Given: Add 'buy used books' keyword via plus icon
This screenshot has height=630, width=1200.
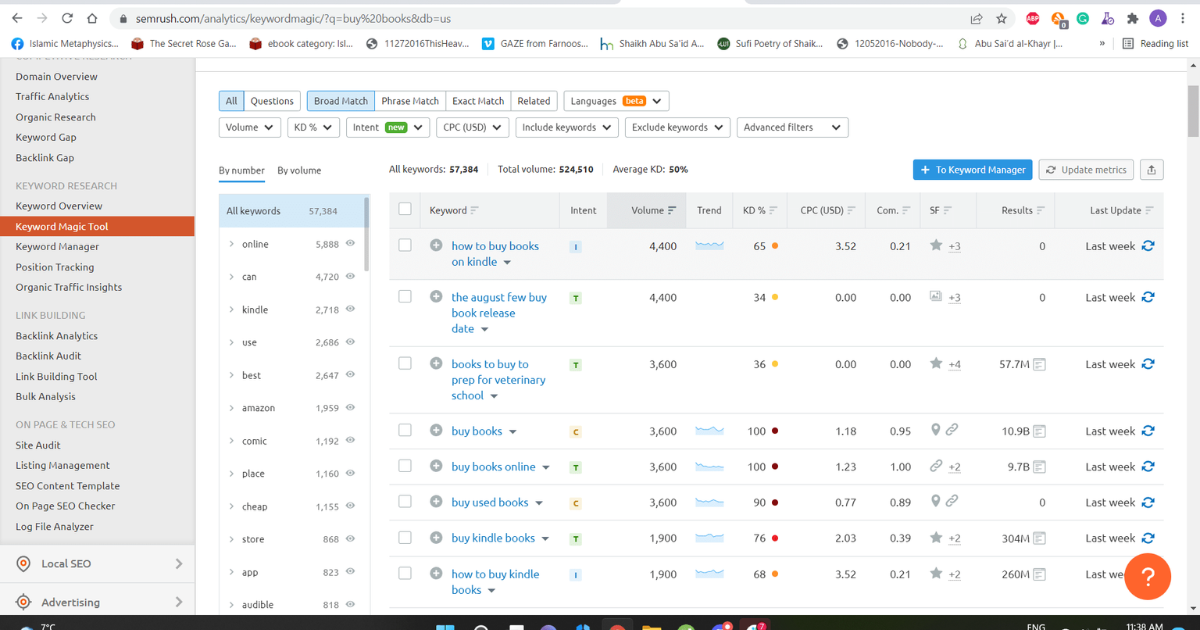Looking at the screenshot, I should pyautogui.click(x=436, y=502).
